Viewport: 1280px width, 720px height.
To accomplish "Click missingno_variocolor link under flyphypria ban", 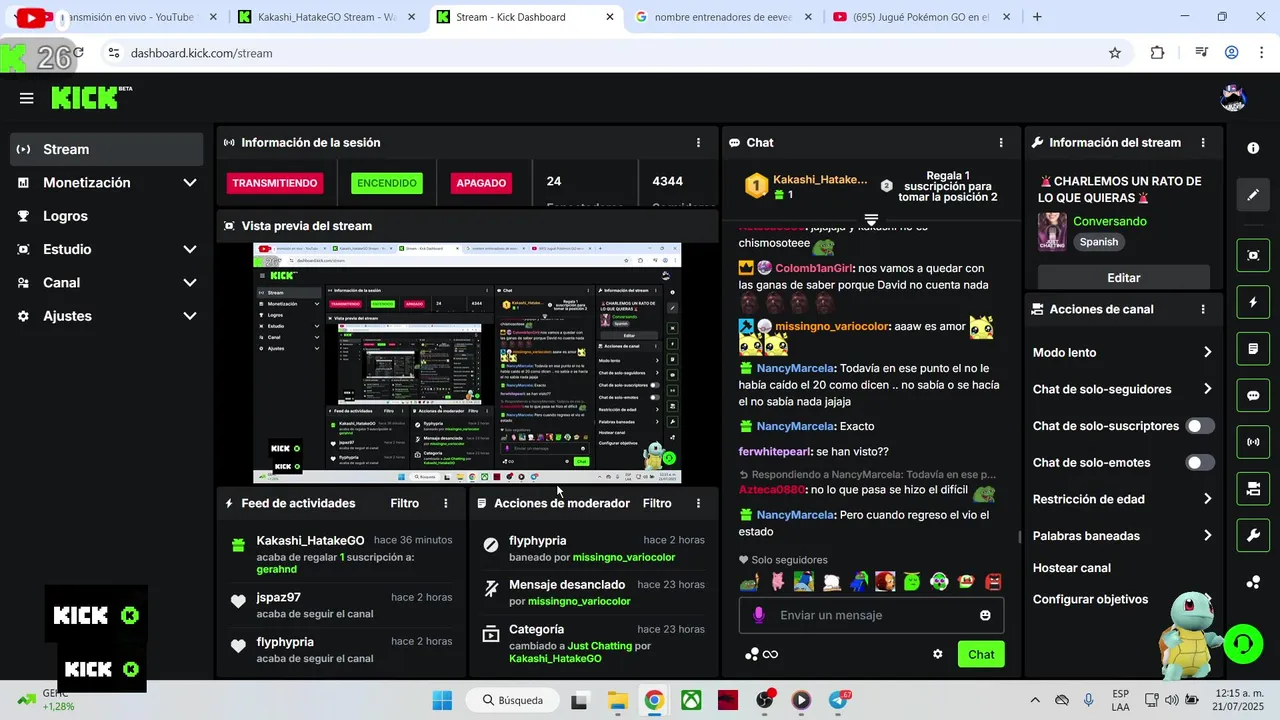I will pos(624,557).
